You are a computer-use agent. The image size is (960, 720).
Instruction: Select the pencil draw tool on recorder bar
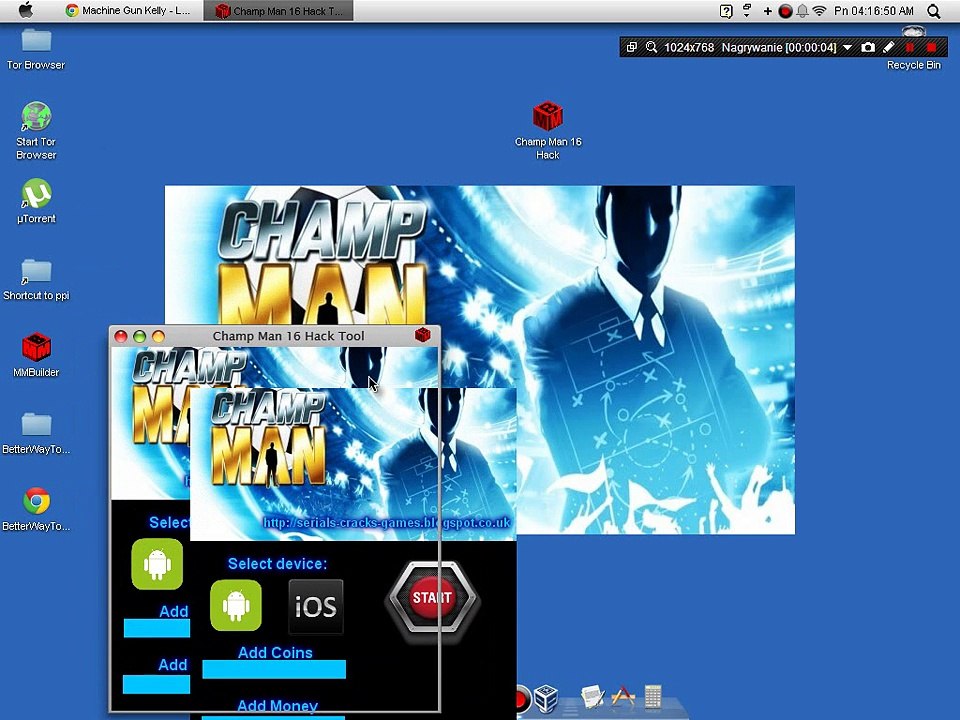coord(889,47)
